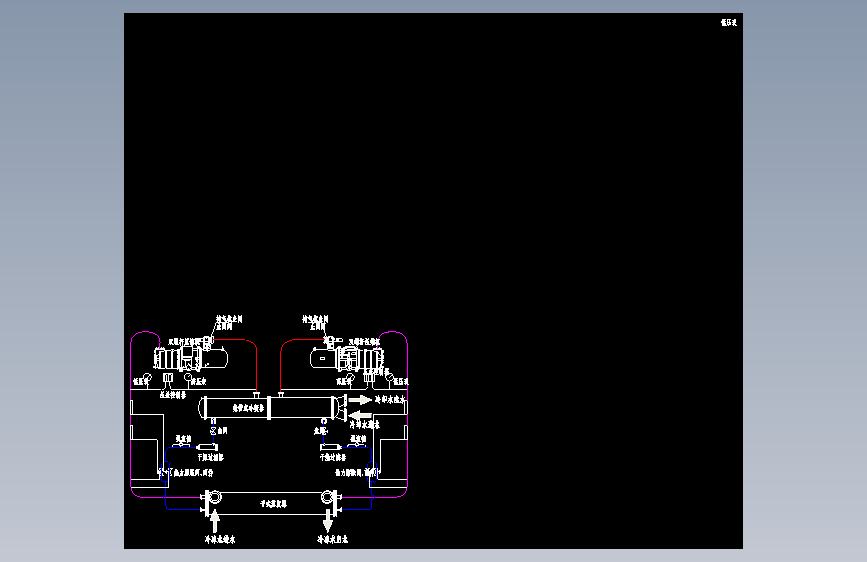This screenshot has height=562, width=867.
Task: Click the right-pointing cooling water arrow
Action: 360,399
